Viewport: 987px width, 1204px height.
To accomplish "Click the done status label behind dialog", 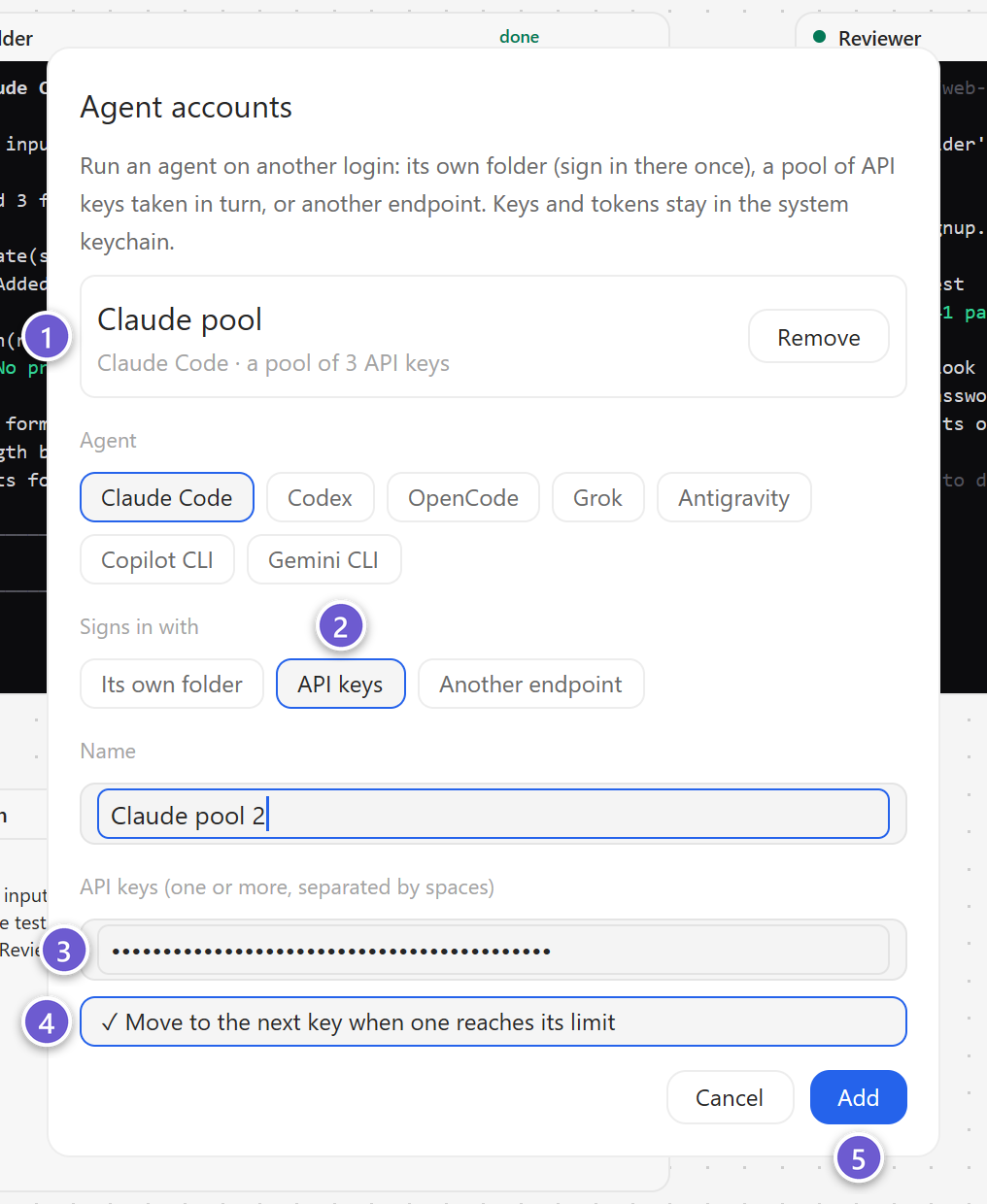I will pos(519,37).
